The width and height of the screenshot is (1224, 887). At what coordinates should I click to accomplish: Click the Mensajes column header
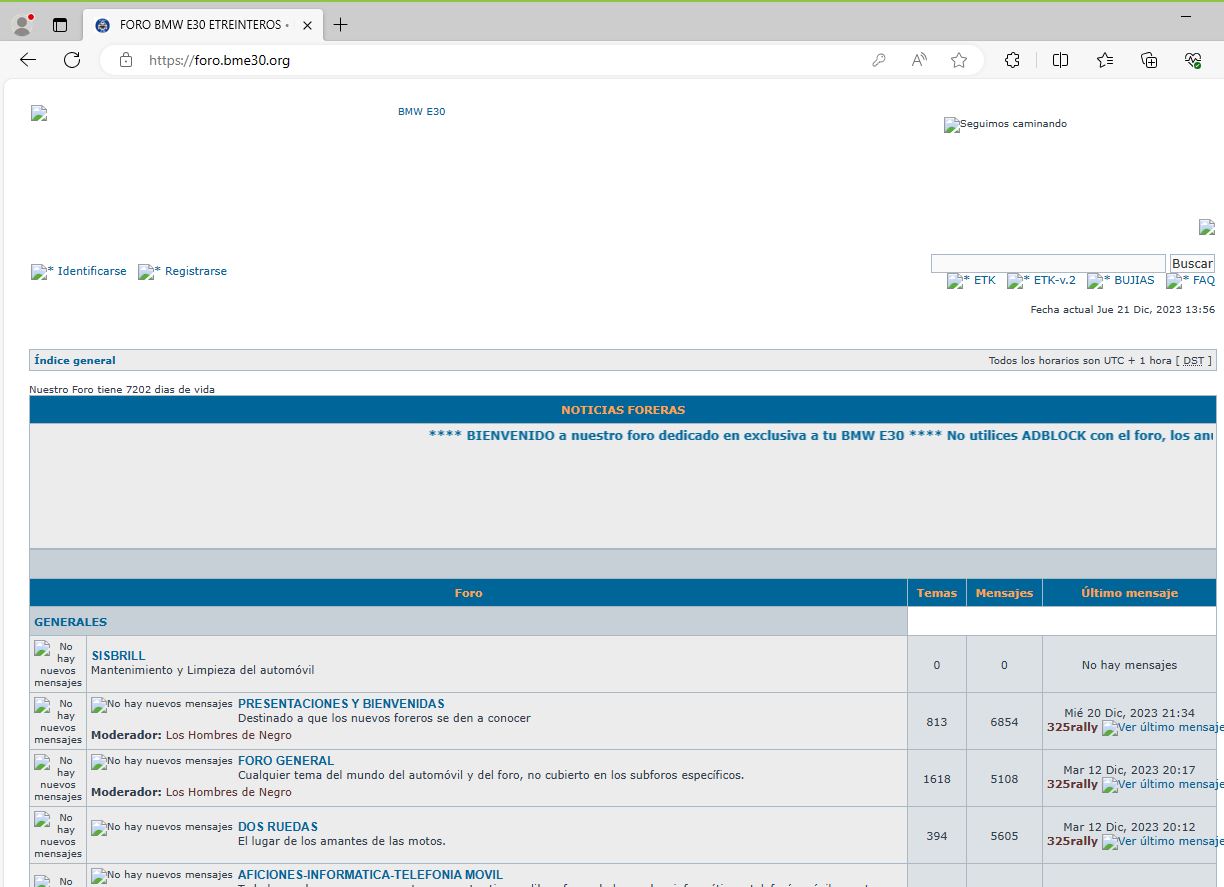coord(1004,593)
